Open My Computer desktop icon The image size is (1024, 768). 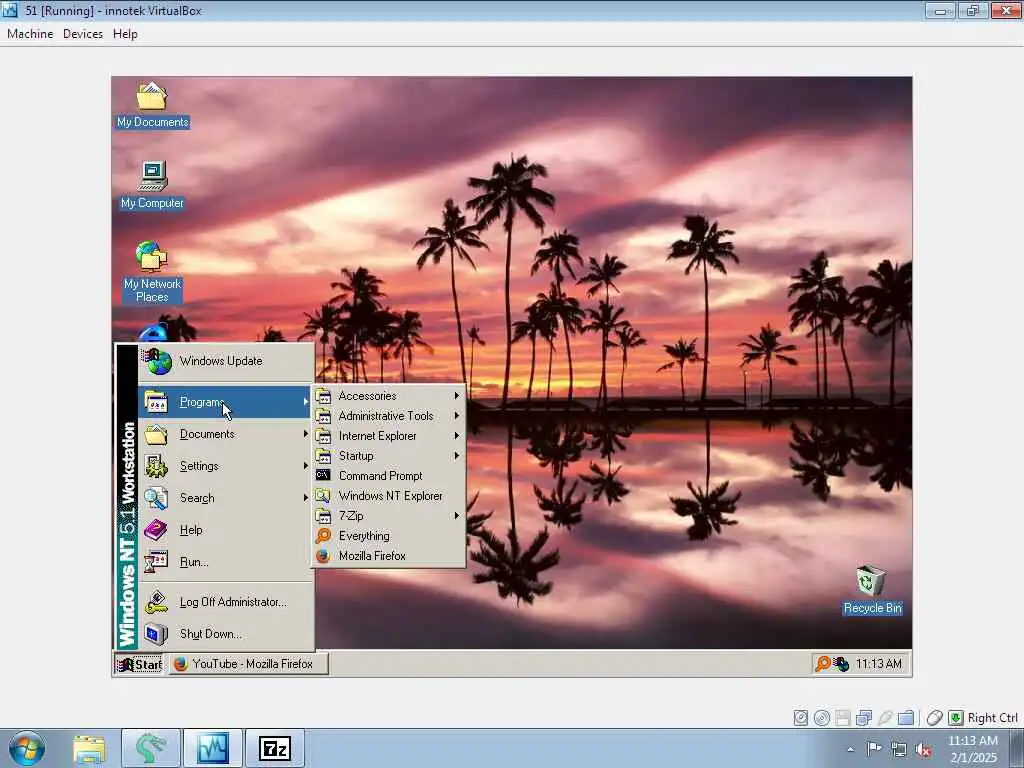tap(152, 185)
